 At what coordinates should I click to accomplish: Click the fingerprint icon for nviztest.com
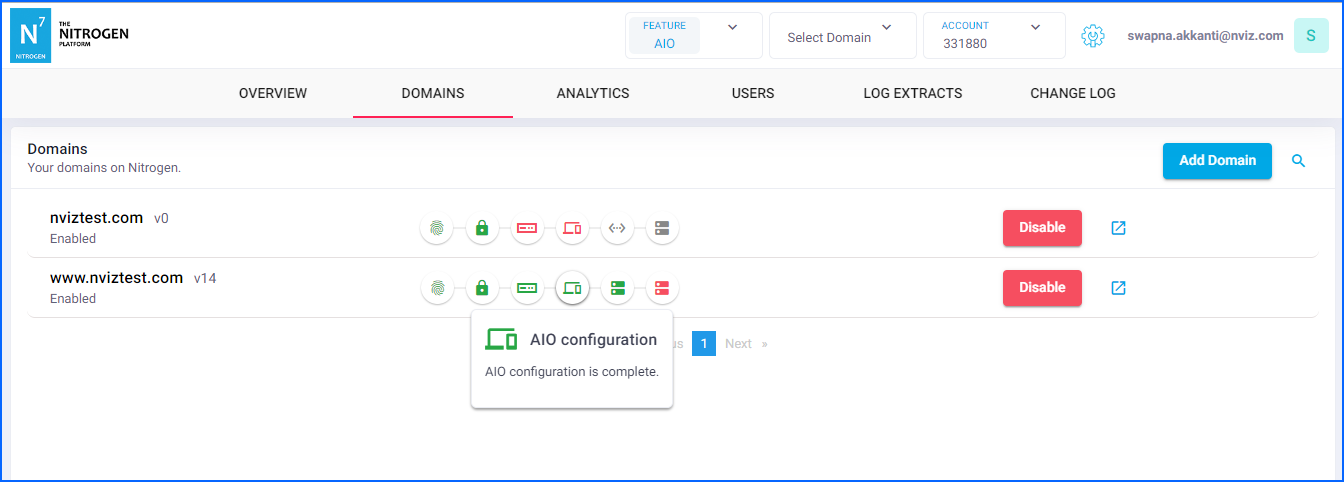coord(437,228)
